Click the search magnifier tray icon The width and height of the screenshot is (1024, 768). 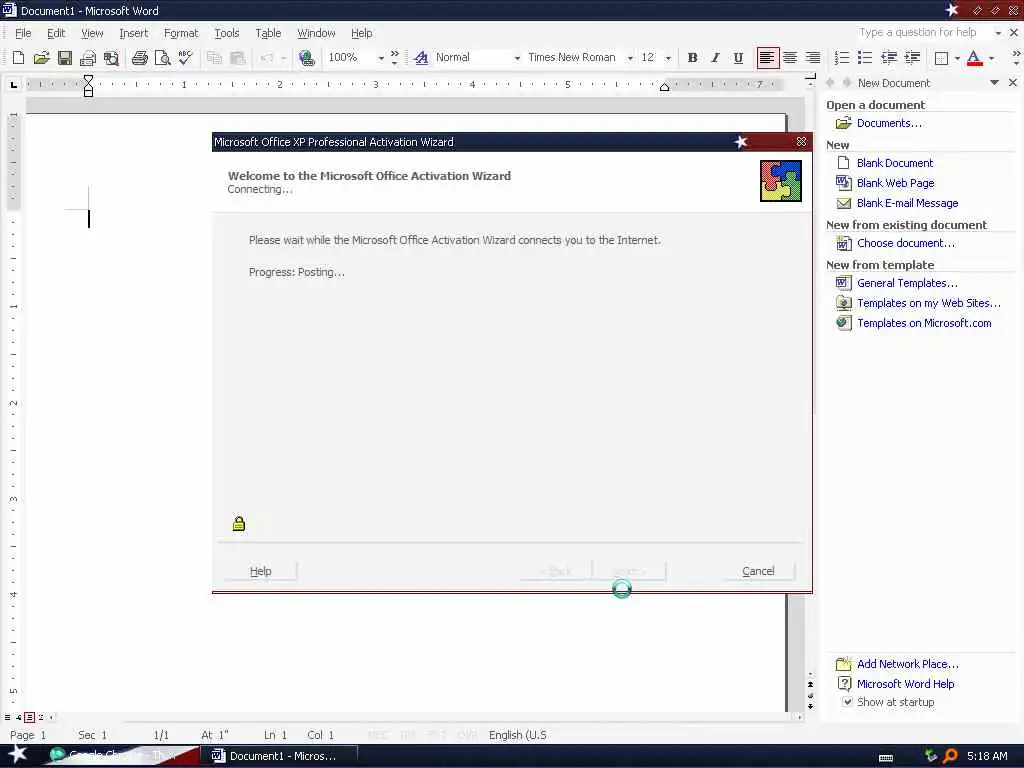click(950, 756)
